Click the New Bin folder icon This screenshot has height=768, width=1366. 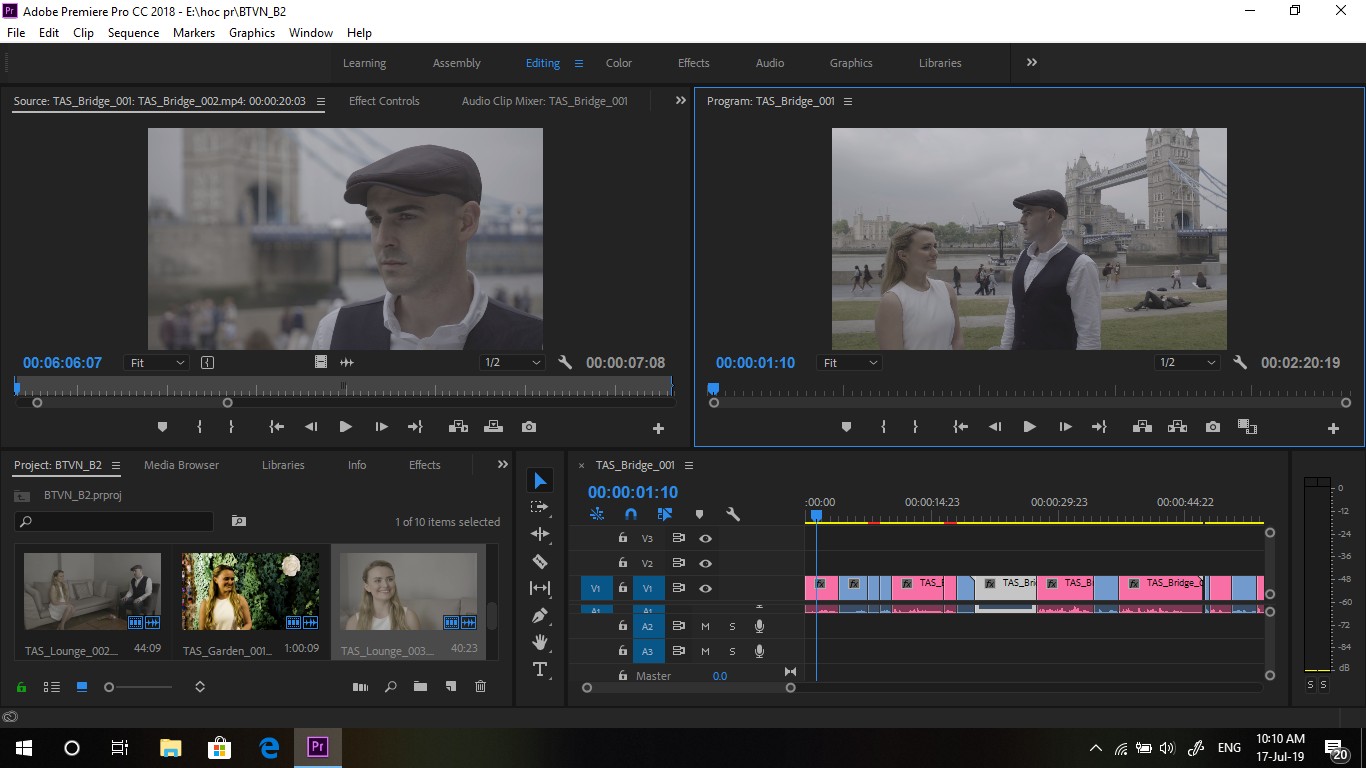point(420,687)
